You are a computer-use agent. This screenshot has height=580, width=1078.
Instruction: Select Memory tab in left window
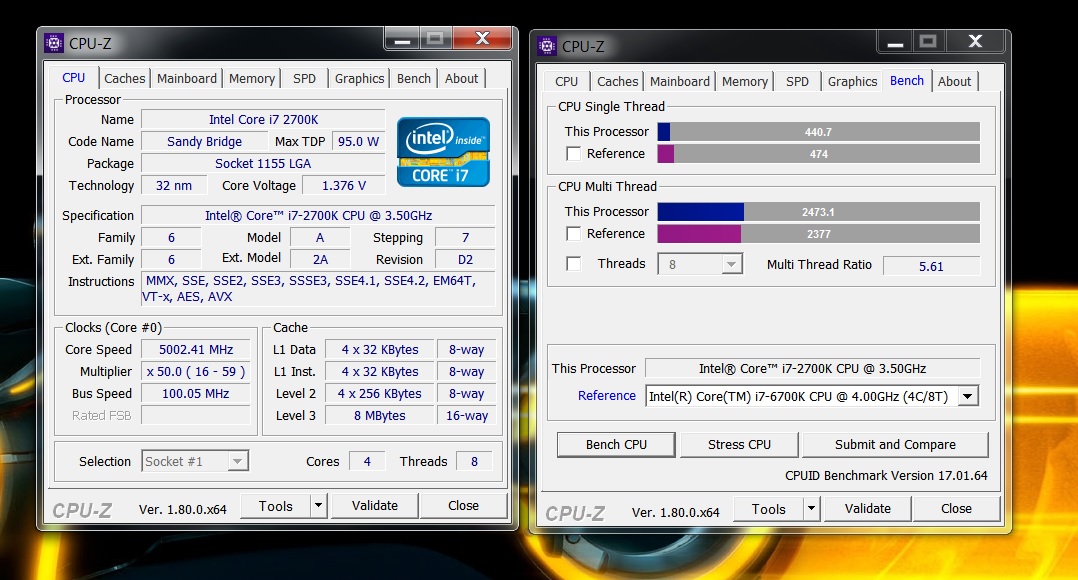coord(252,78)
